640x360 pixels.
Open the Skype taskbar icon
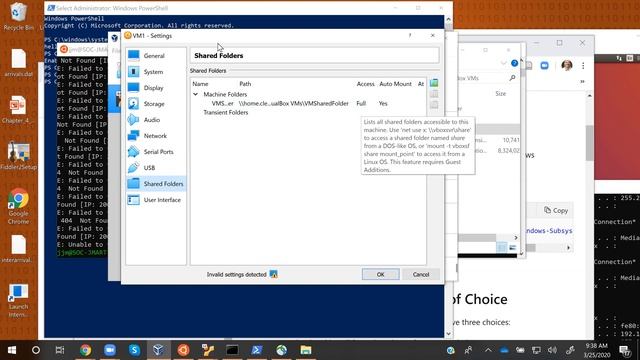click(134, 350)
